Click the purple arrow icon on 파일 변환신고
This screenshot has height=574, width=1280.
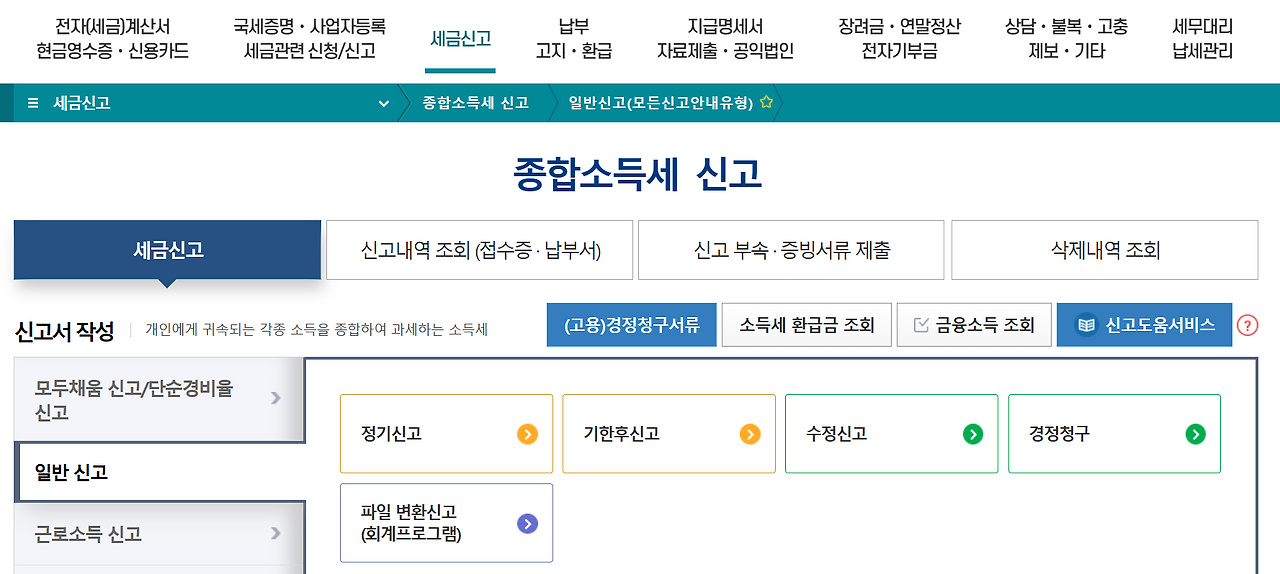(x=527, y=523)
